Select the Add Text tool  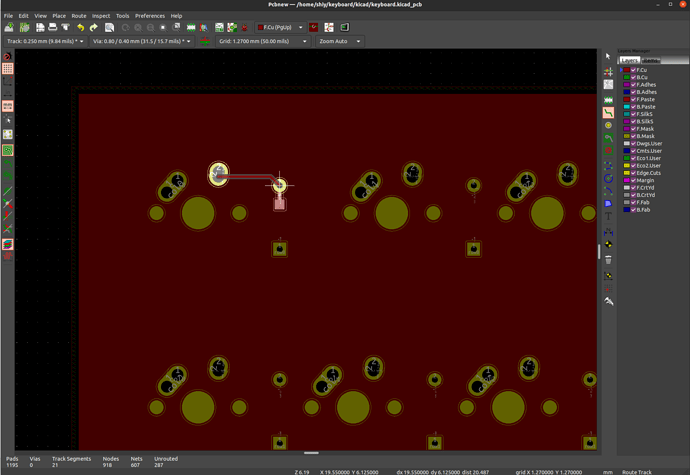click(x=608, y=216)
